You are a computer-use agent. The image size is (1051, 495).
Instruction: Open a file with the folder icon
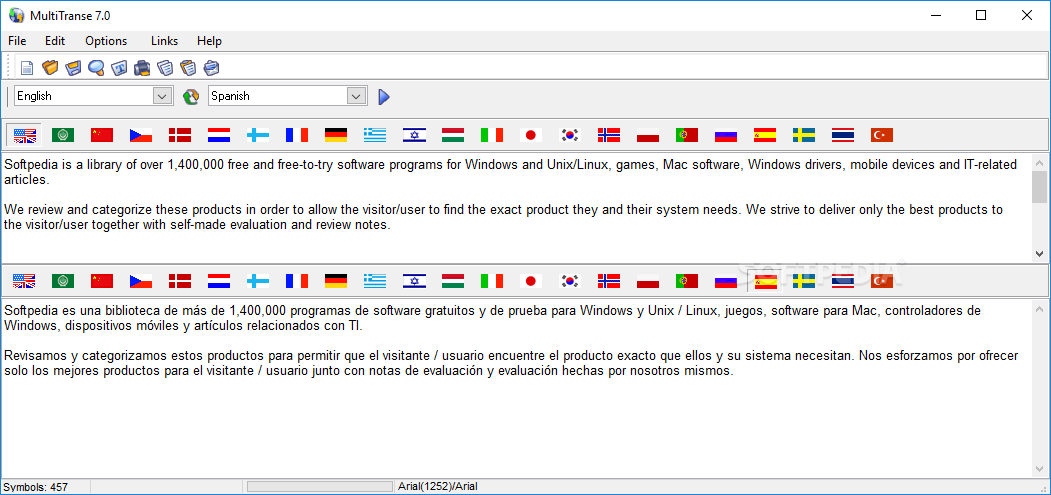(50, 68)
